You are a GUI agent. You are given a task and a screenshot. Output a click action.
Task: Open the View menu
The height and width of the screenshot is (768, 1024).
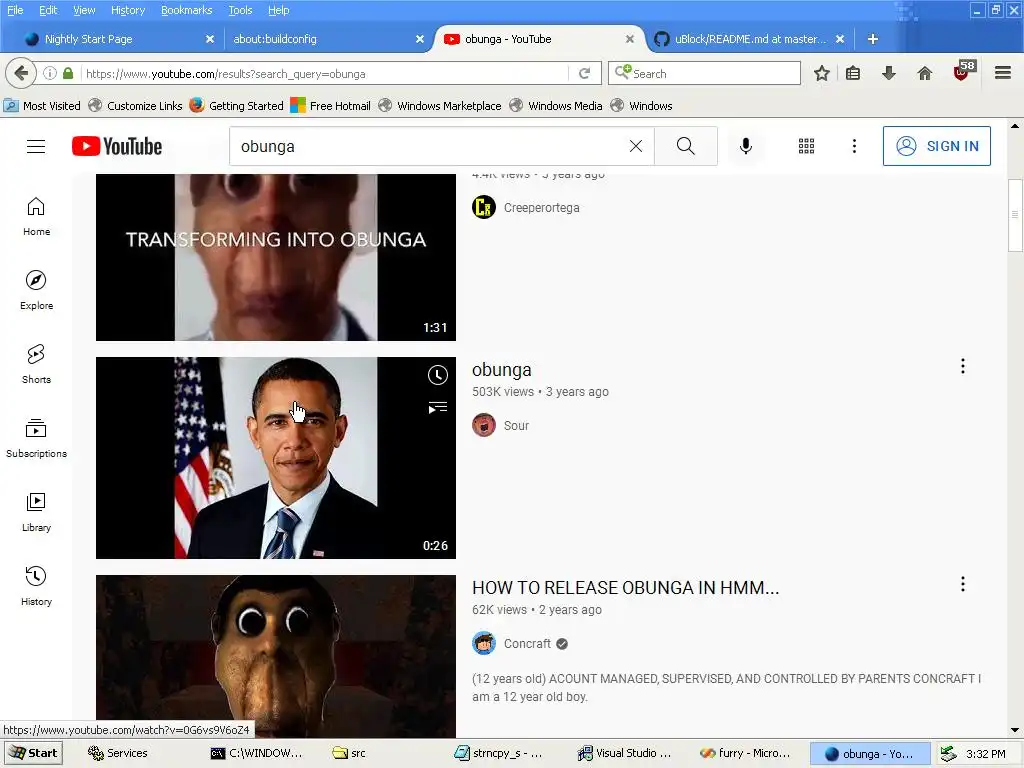[84, 10]
